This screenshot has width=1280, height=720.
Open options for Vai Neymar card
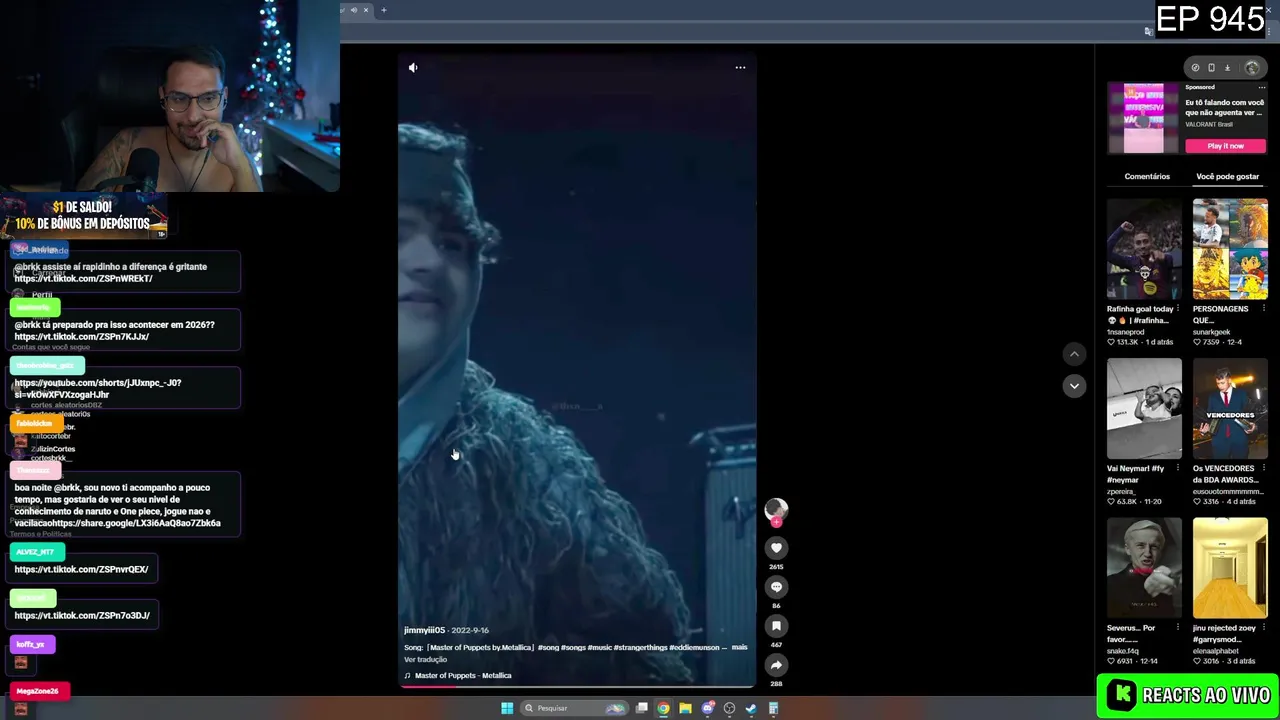[x=1177, y=468]
